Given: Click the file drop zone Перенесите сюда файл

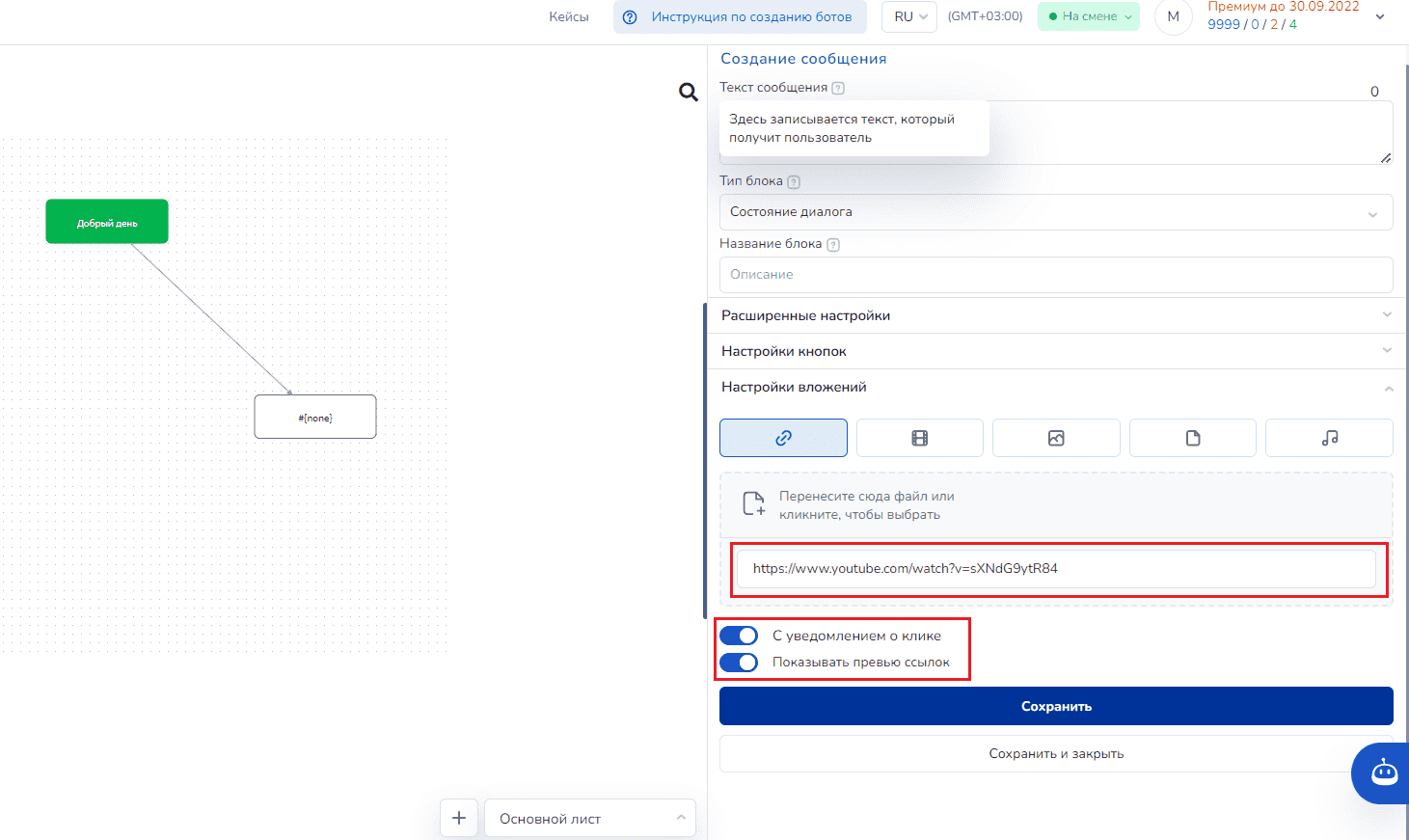Looking at the screenshot, I should point(1056,505).
